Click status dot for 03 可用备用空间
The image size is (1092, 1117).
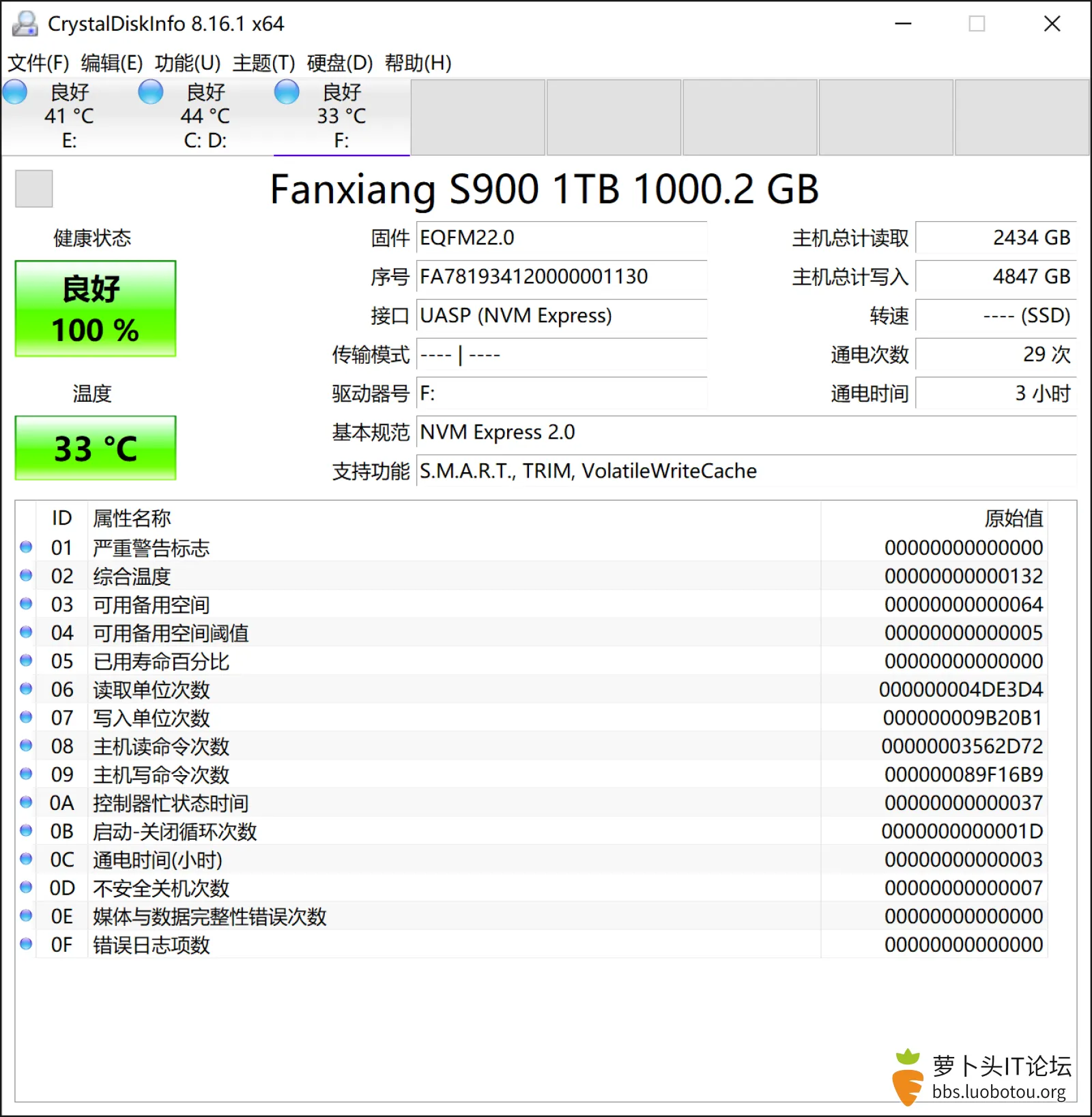pyautogui.click(x=26, y=604)
